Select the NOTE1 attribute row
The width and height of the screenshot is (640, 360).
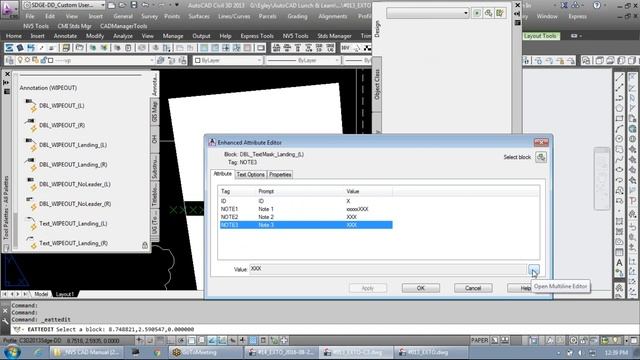point(306,209)
